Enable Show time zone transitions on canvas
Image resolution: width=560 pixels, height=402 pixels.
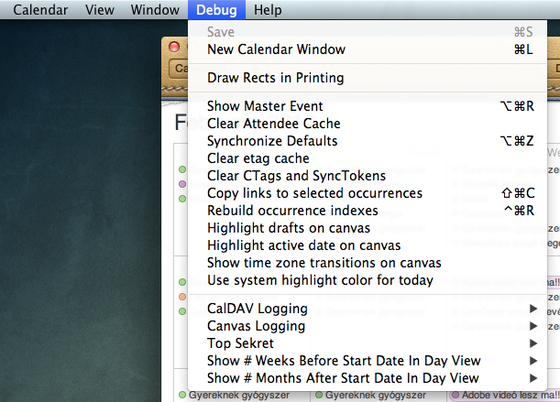tap(367, 263)
